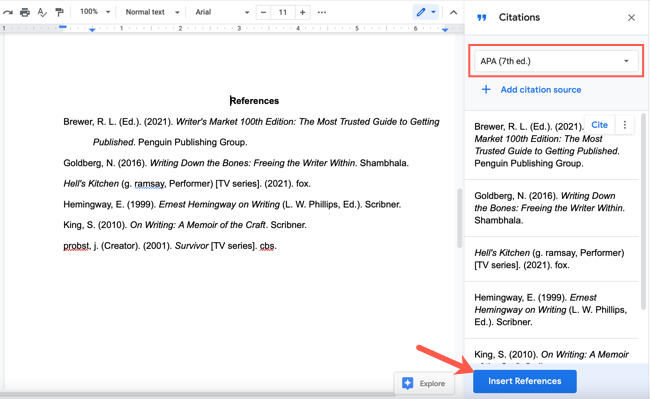Click the Citations panel scrollbar
Viewport: 650px width, 399px height.
pos(643,211)
